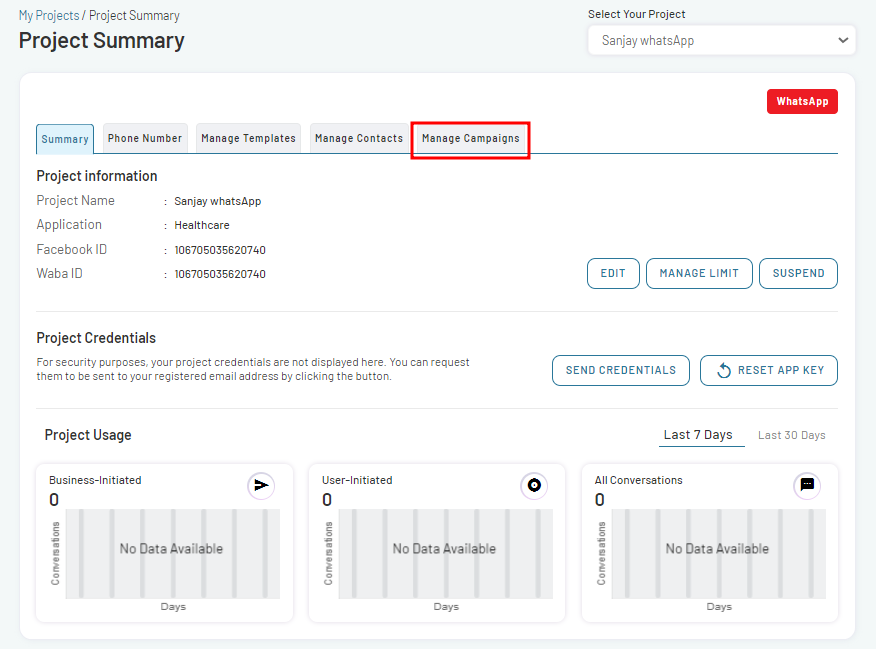The height and width of the screenshot is (649, 876).
Task: Suspend the project with the Suspend button
Action: click(798, 273)
